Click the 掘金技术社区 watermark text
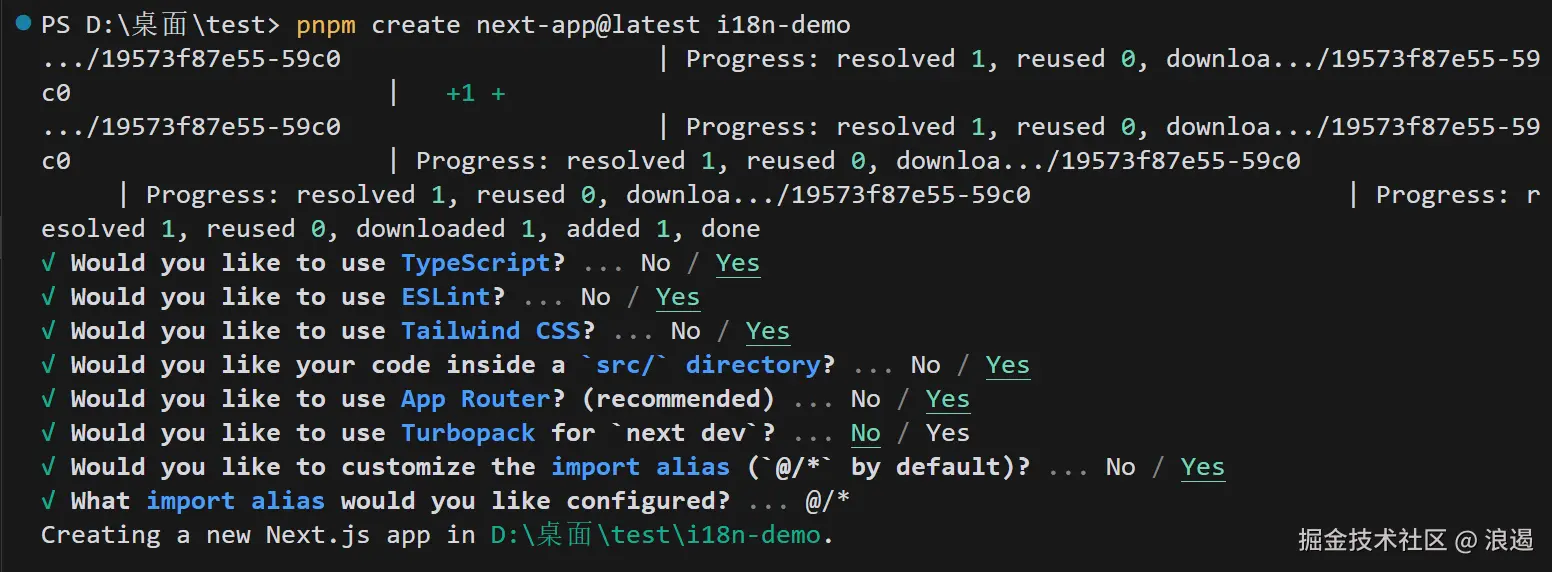 point(1372,540)
